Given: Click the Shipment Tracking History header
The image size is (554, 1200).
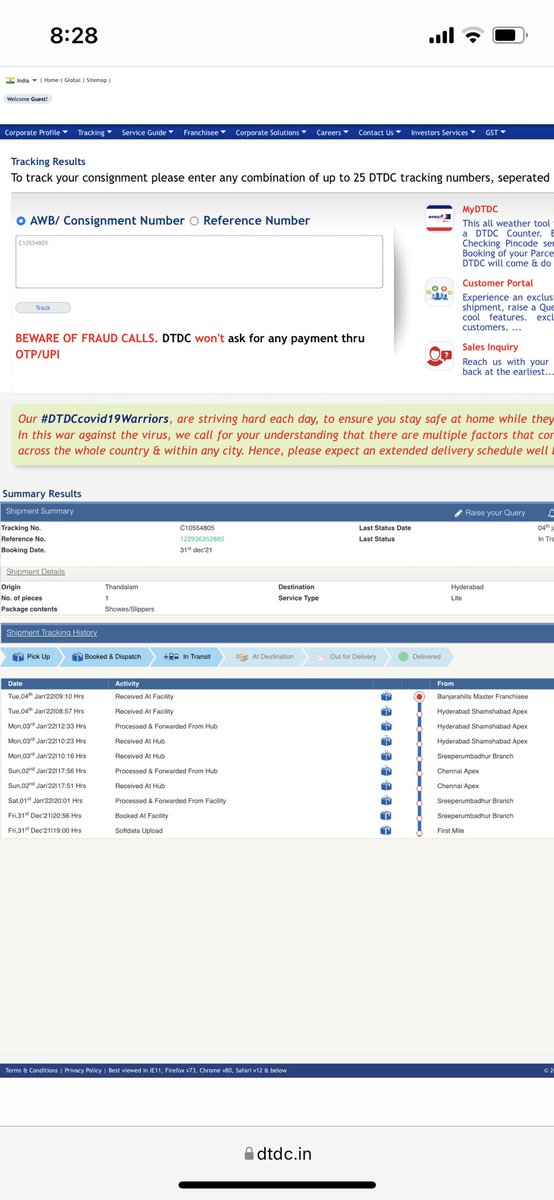Looking at the screenshot, I should click(x=51, y=633).
